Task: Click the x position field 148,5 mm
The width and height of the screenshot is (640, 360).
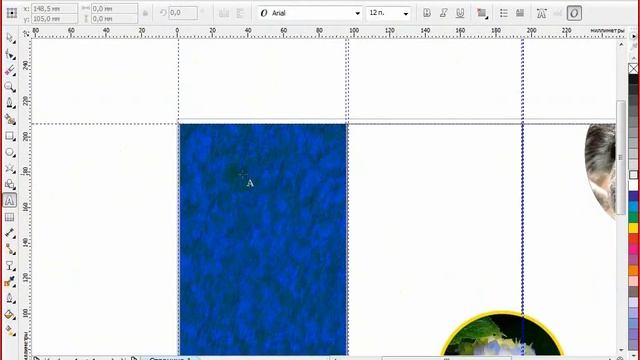Action: [x=54, y=8]
